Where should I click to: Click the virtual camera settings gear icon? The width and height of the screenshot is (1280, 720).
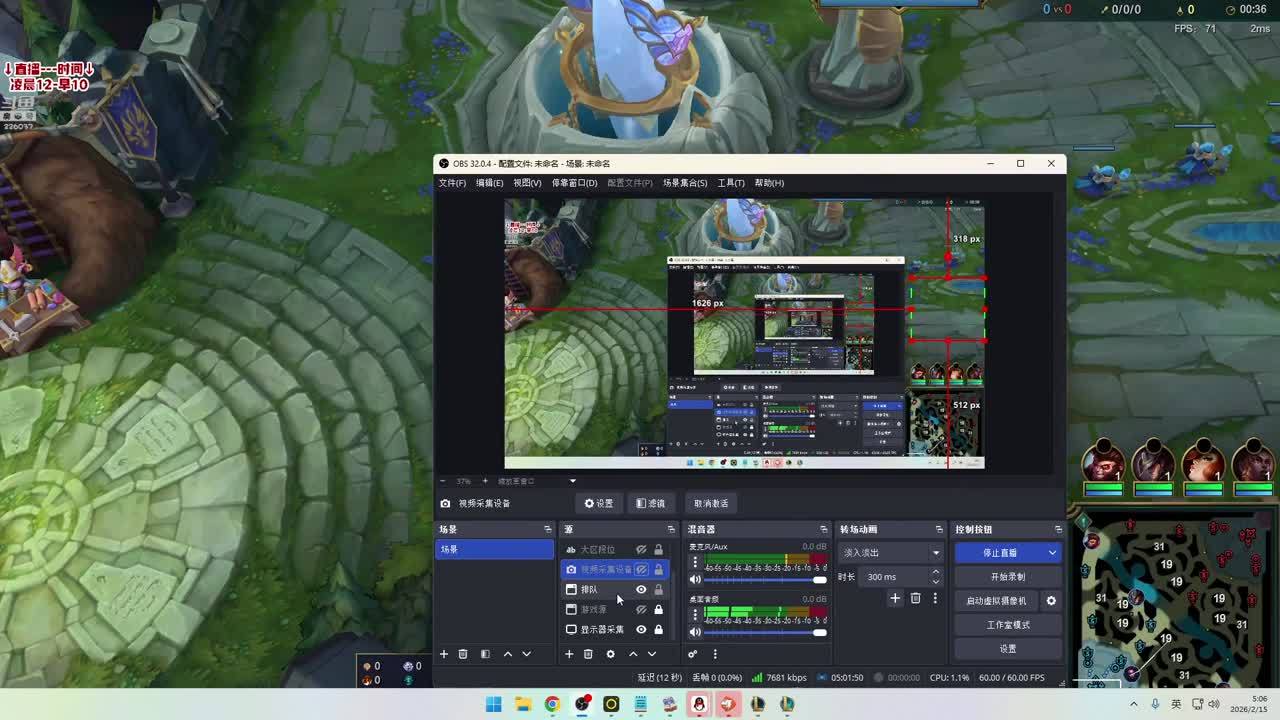1051,601
